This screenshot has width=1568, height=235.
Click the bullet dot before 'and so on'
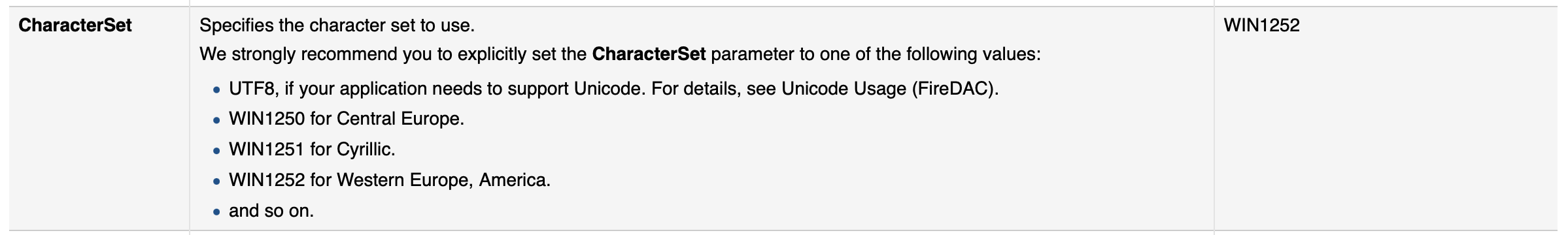tap(217, 213)
